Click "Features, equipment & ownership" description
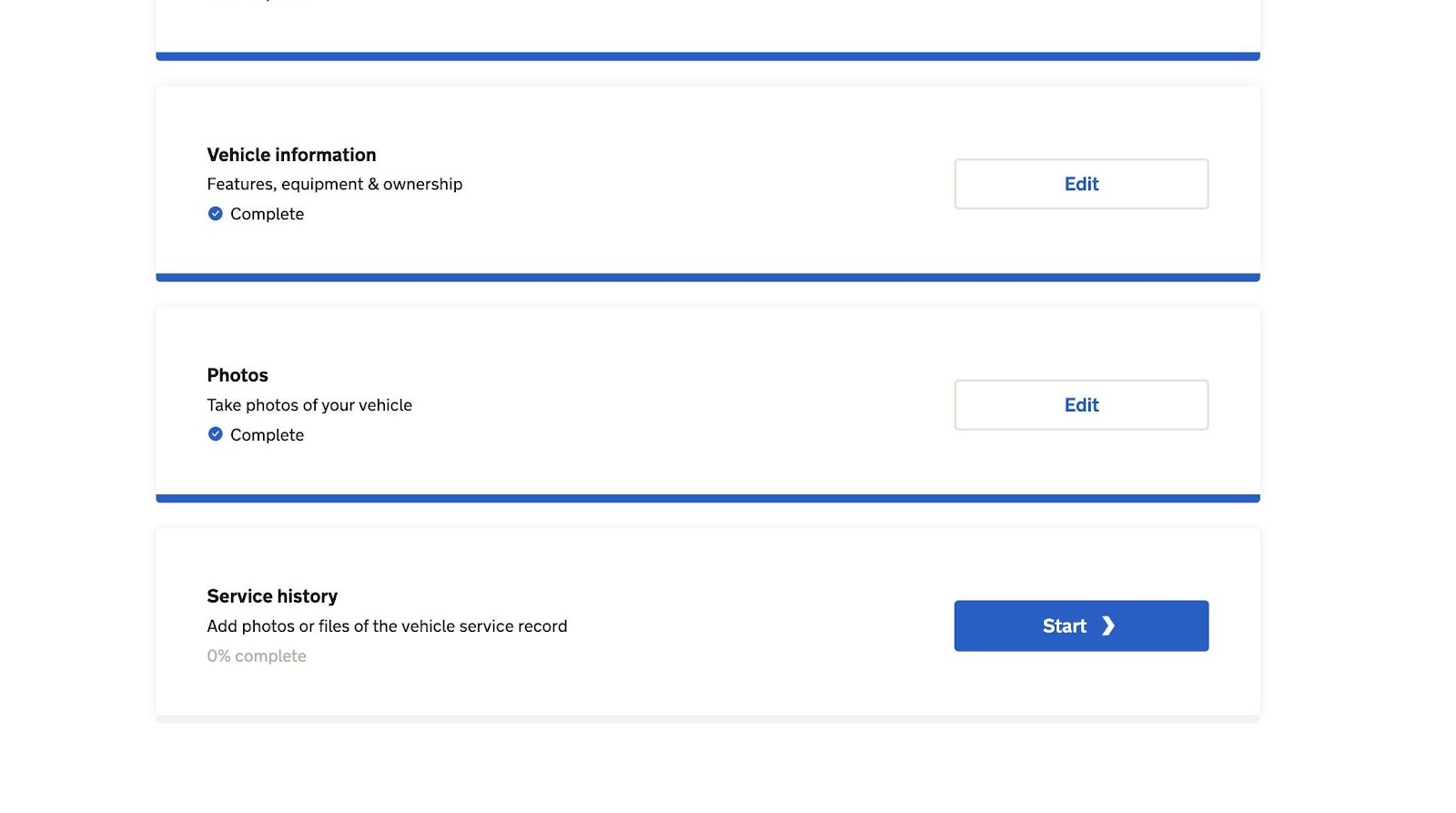 pyautogui.click(x=334, y=184)
